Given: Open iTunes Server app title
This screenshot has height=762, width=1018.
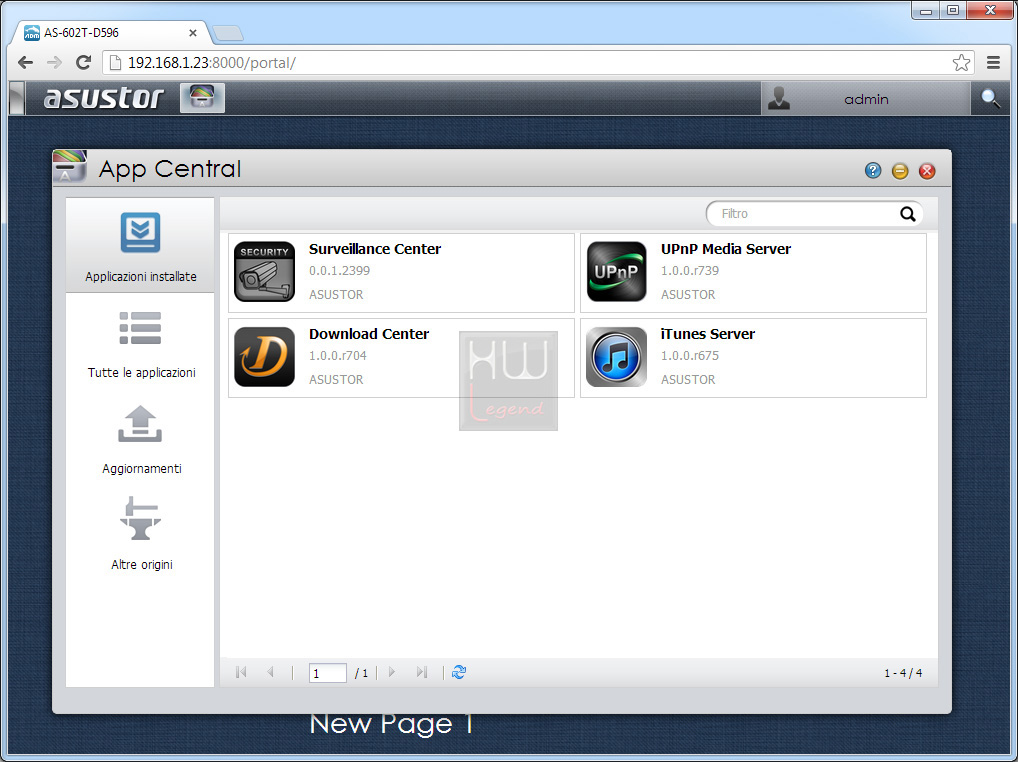Looking at the screenshot, I should click(708, 334).
